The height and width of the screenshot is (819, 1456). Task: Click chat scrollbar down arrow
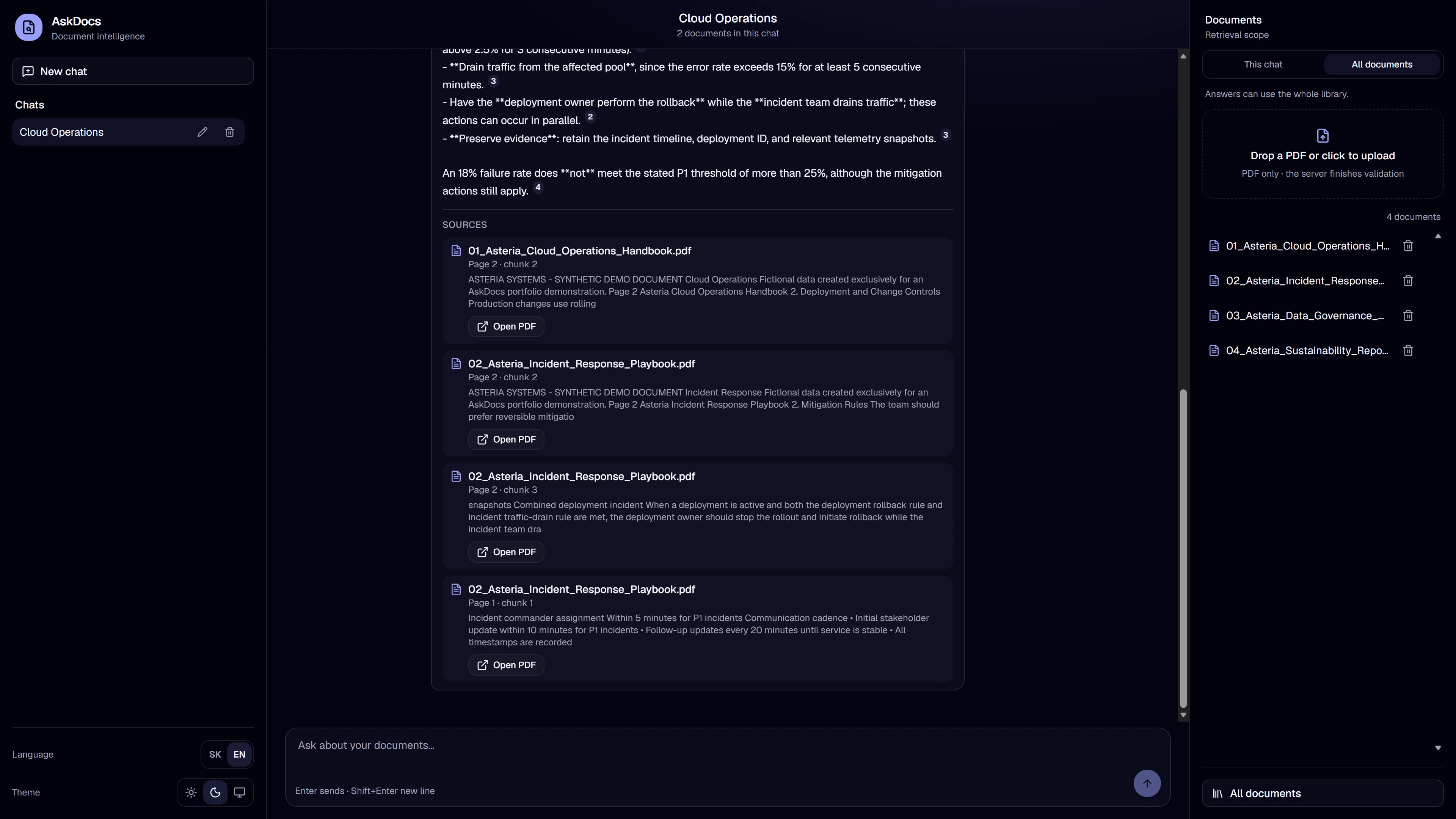coord(1183,715)
